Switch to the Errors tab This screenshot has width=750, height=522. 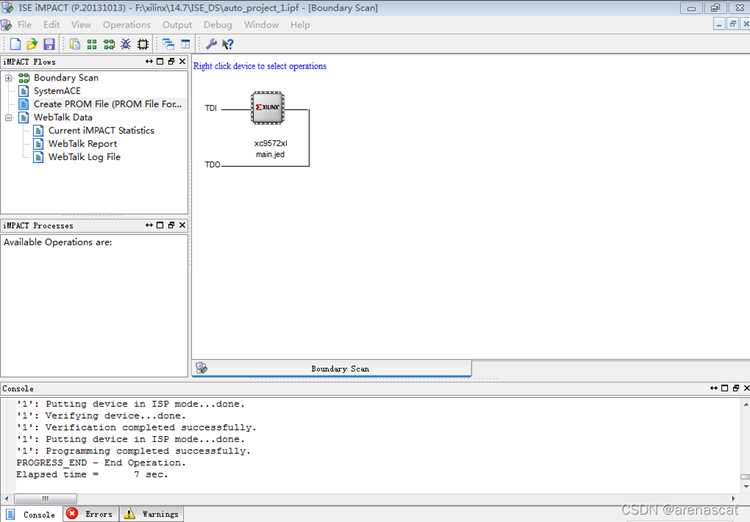tap(91, 514)
